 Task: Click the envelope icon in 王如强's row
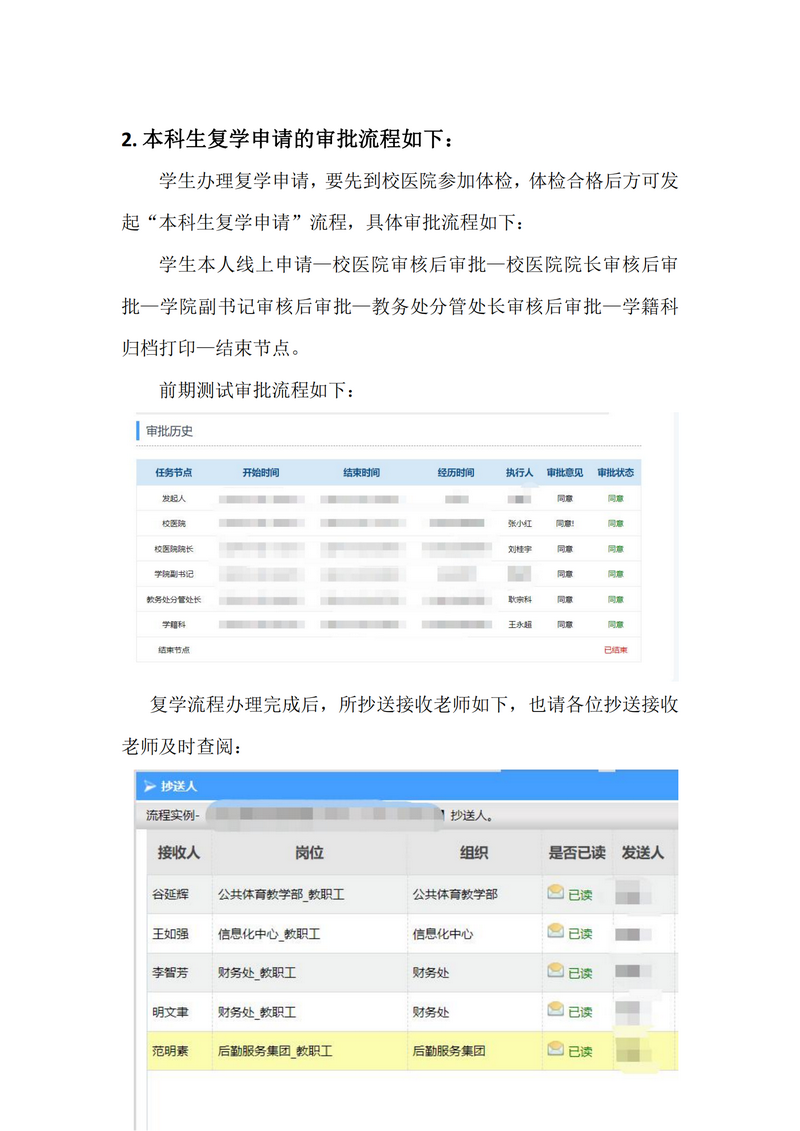coord(555,932)
